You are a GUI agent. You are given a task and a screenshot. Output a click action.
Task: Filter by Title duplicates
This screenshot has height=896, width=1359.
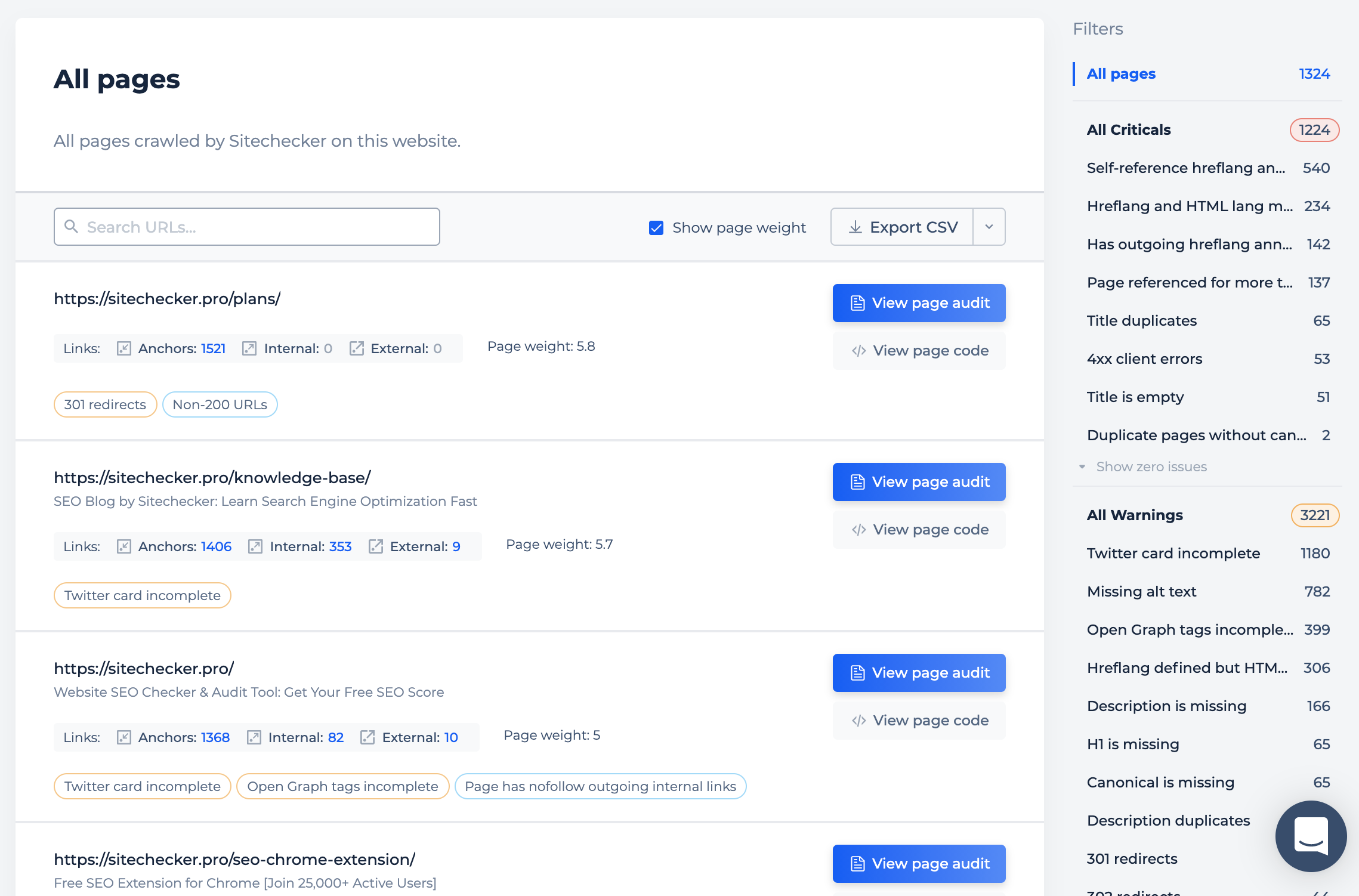(x=1207, y=321)
